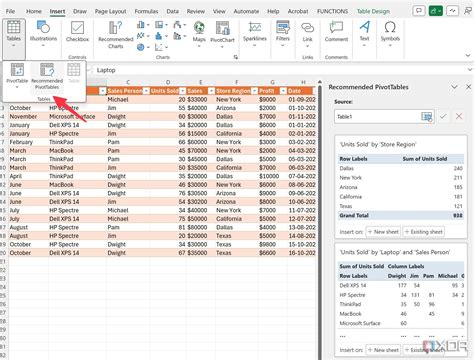Open Recommended Charts

(115, 35)
